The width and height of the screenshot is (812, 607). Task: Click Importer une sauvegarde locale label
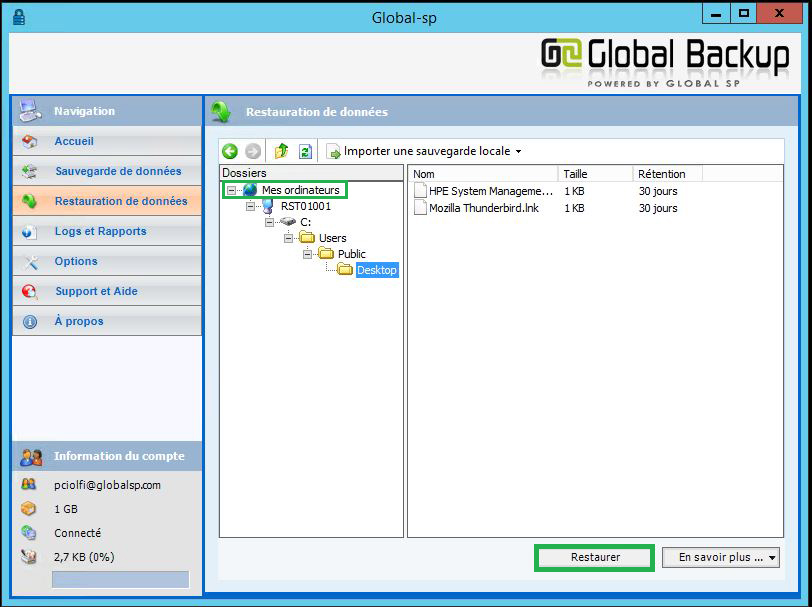click(x=427, y=151)
